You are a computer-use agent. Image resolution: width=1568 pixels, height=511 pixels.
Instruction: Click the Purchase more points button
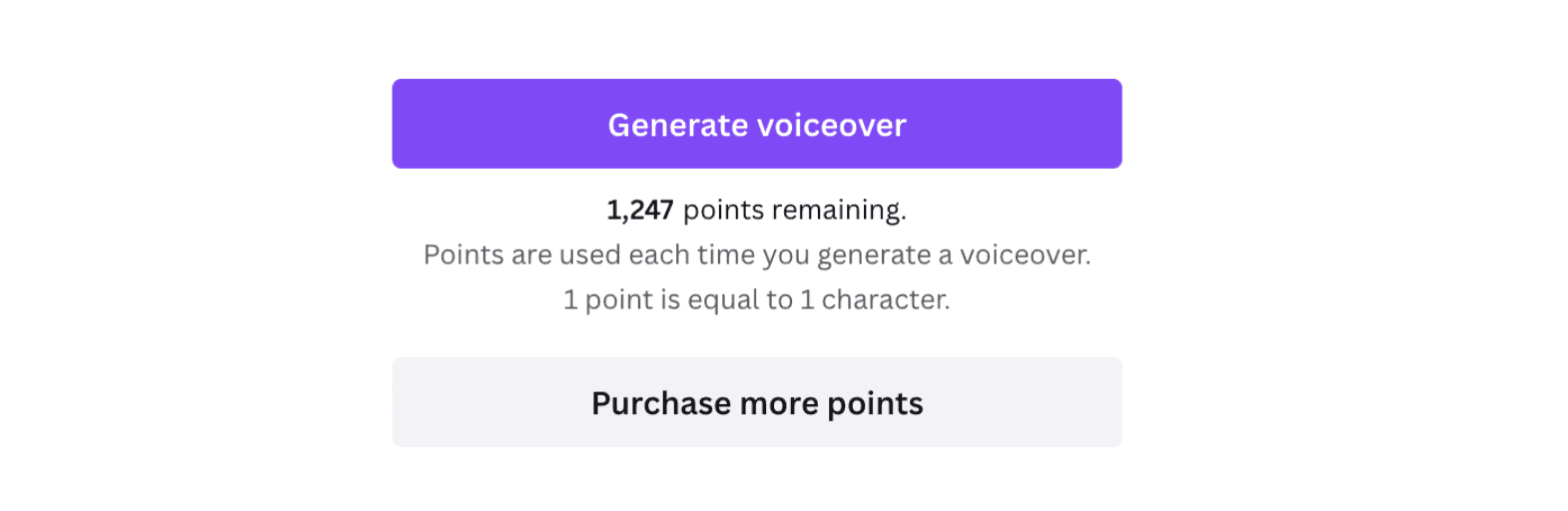pos(757,402)
